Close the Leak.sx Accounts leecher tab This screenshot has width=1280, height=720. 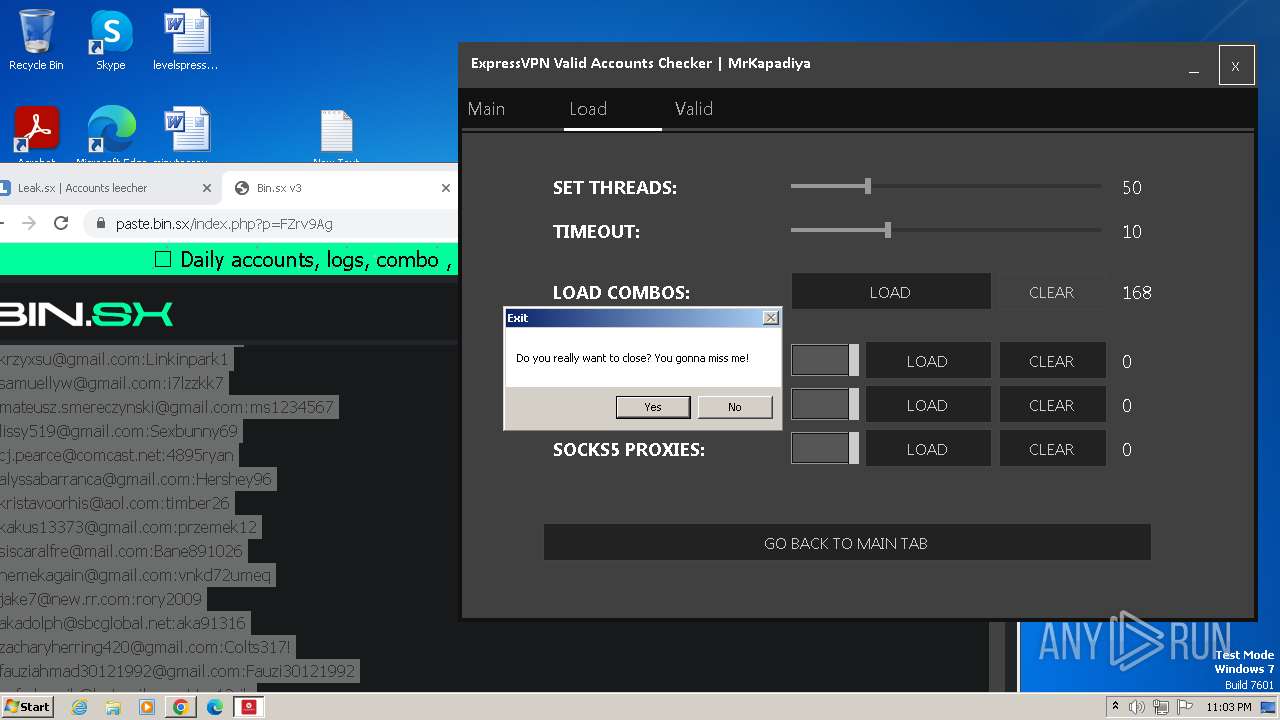point(207,188)
